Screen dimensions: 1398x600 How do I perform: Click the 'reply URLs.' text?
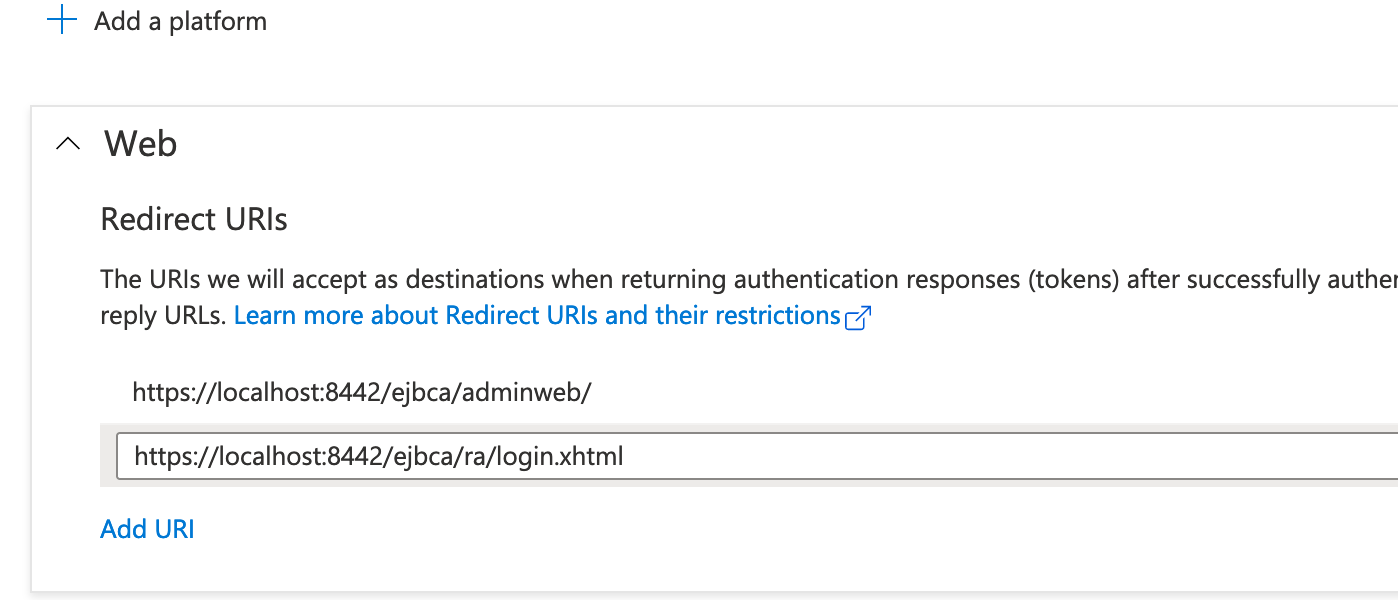pyautogui.click(x=162, y=316)
